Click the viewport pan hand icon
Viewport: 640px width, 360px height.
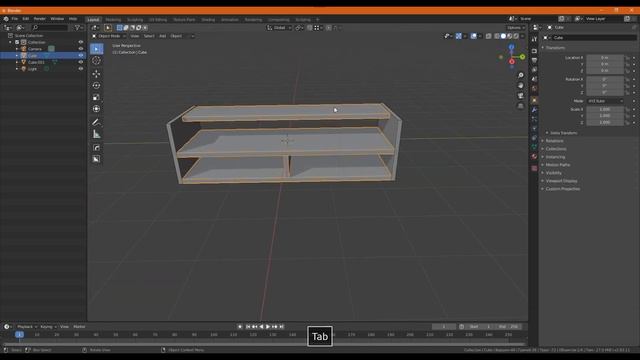[520, 85]
